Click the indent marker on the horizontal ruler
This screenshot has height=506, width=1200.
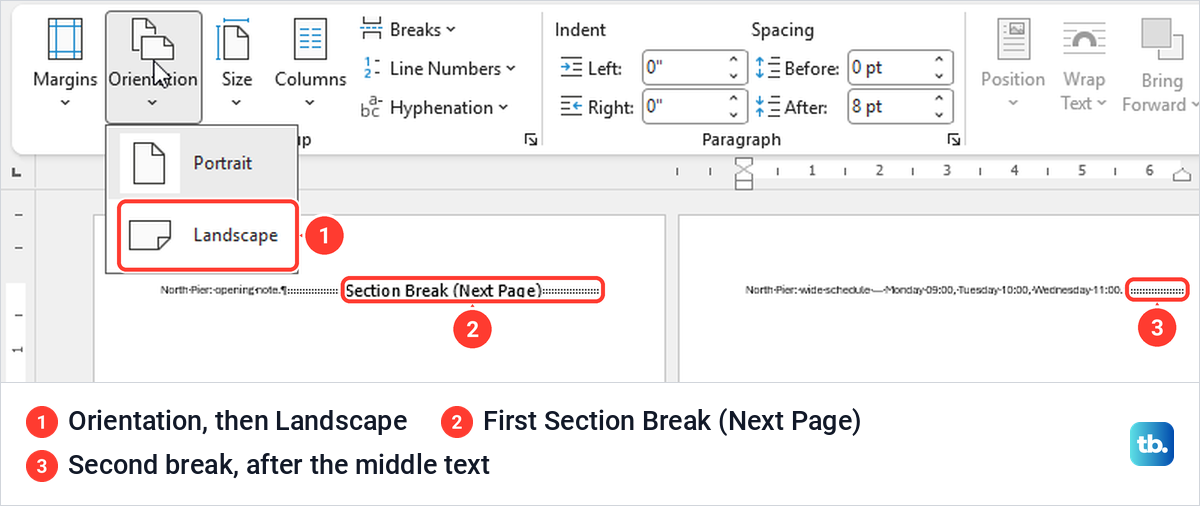744,173
